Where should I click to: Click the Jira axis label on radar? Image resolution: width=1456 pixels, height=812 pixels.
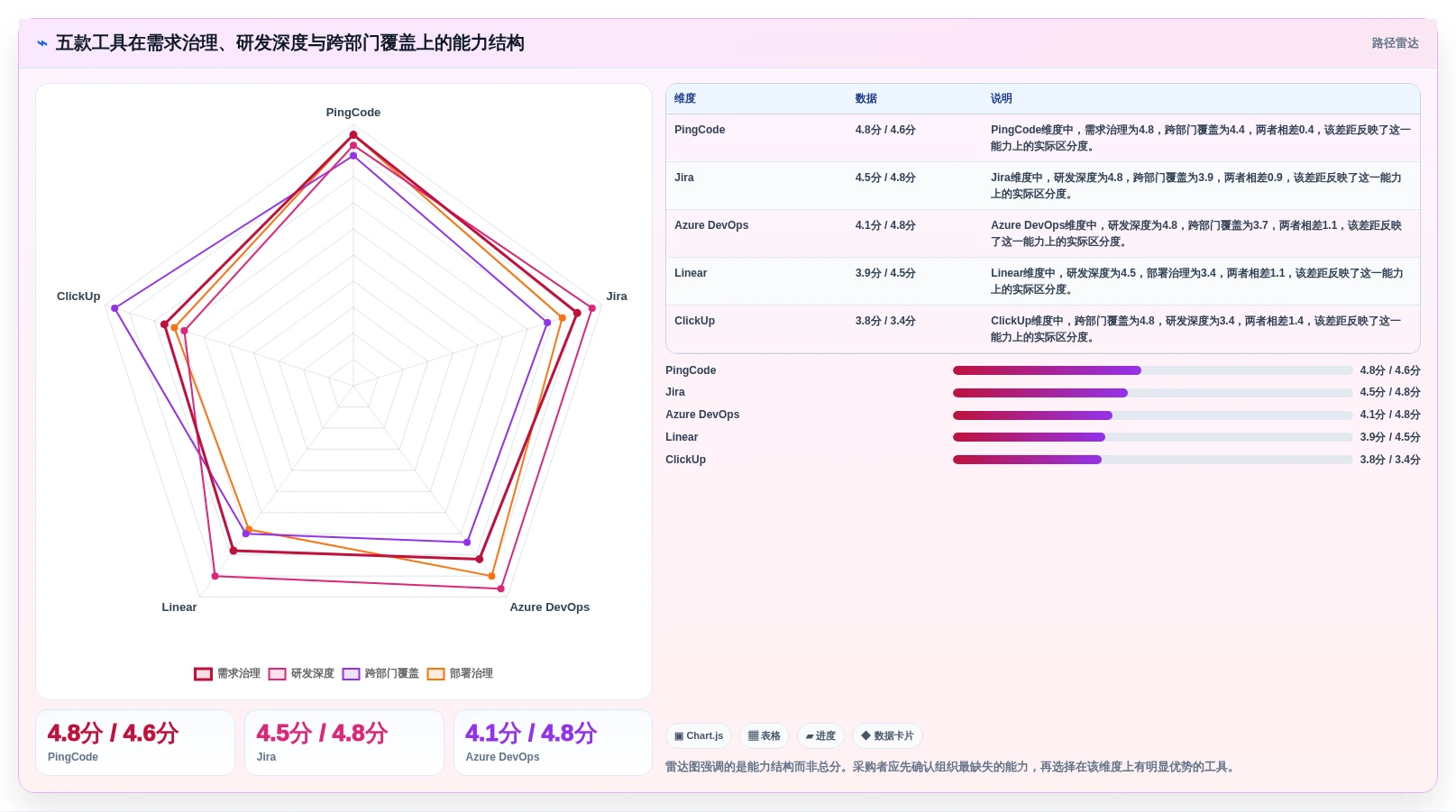tap(617, 297)
